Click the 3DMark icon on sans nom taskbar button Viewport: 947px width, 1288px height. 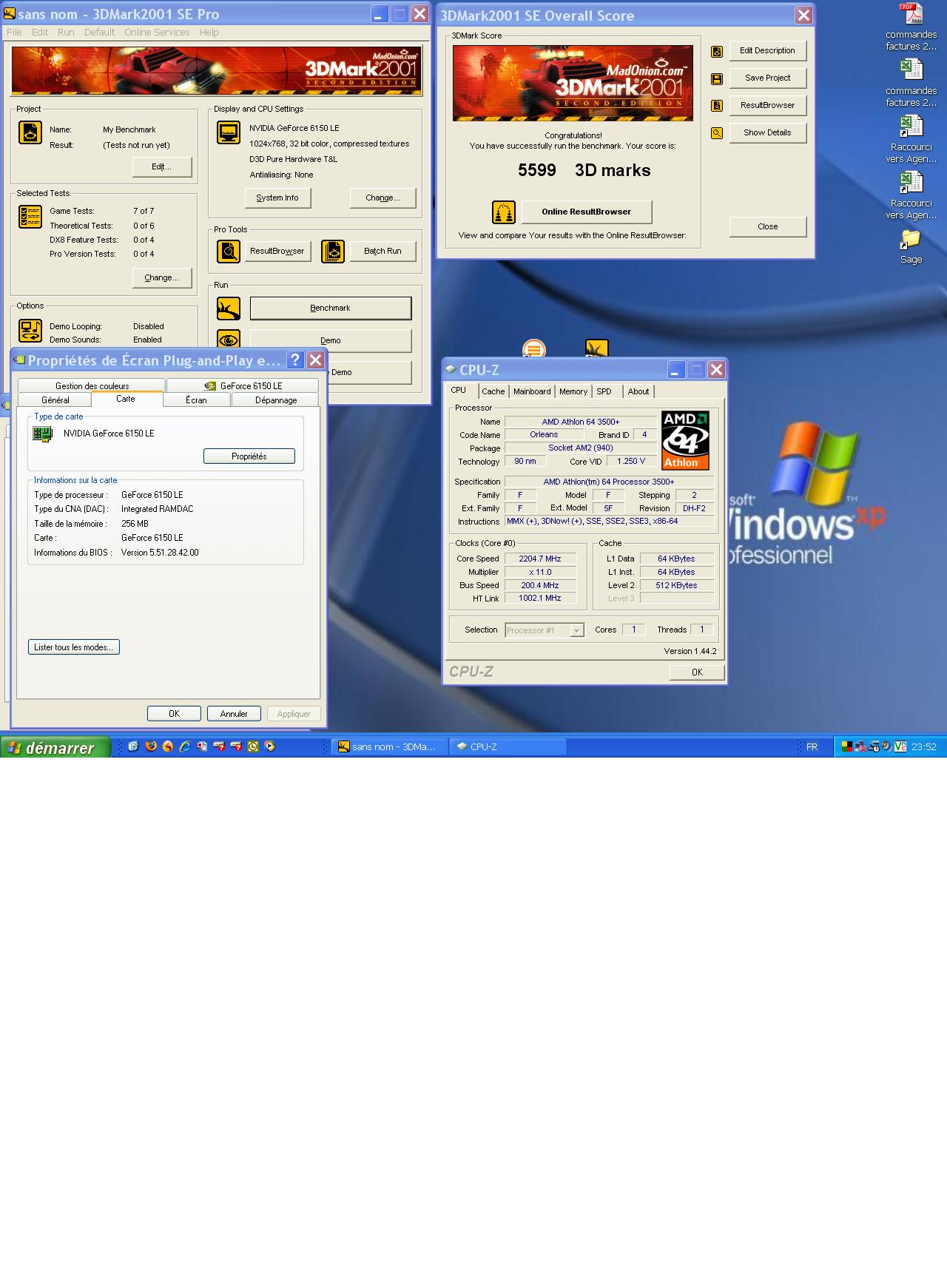coord(343,746)
